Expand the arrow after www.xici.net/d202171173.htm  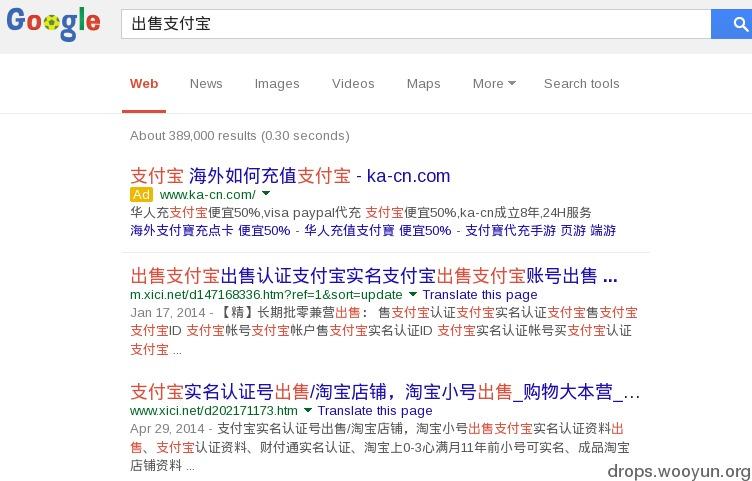click(308, 410)
